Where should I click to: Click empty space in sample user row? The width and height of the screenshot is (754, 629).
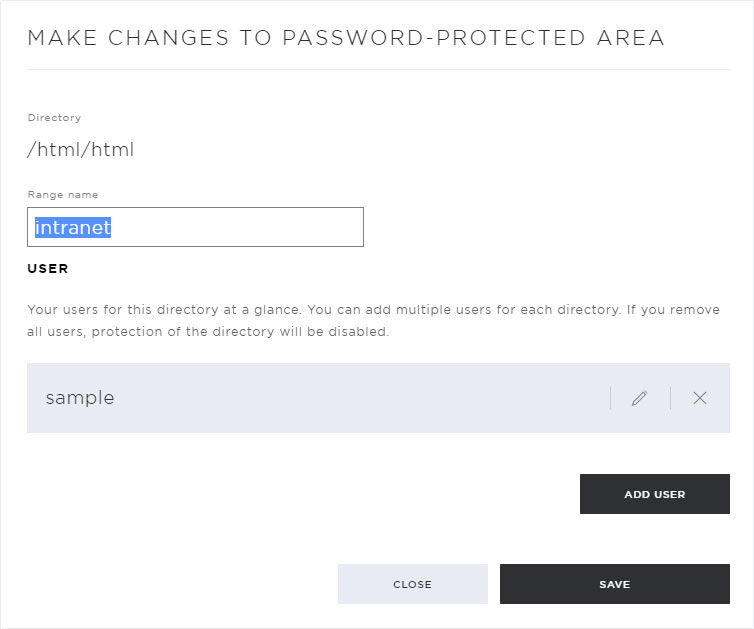tap(361, 398)
